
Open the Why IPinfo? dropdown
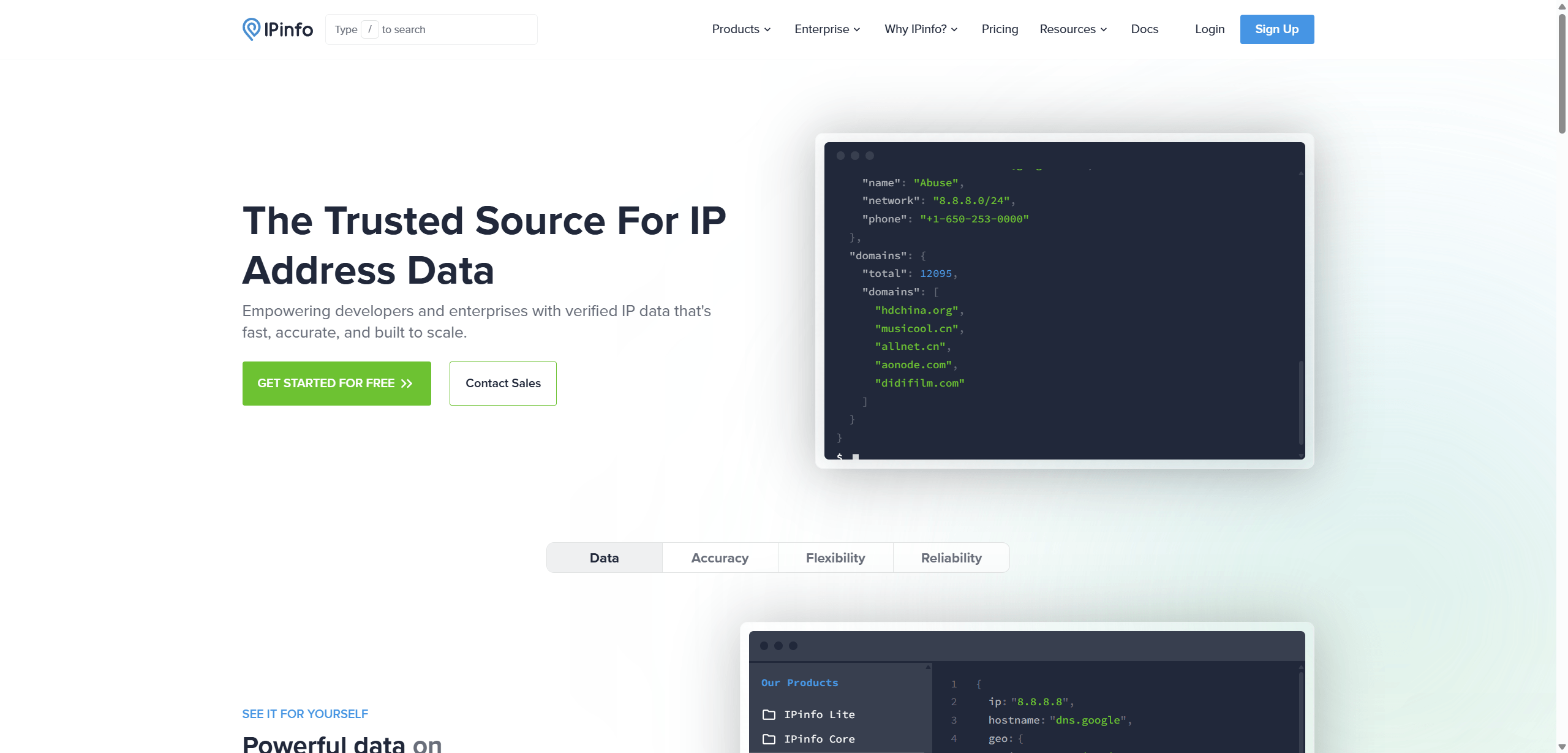[921, 29]
